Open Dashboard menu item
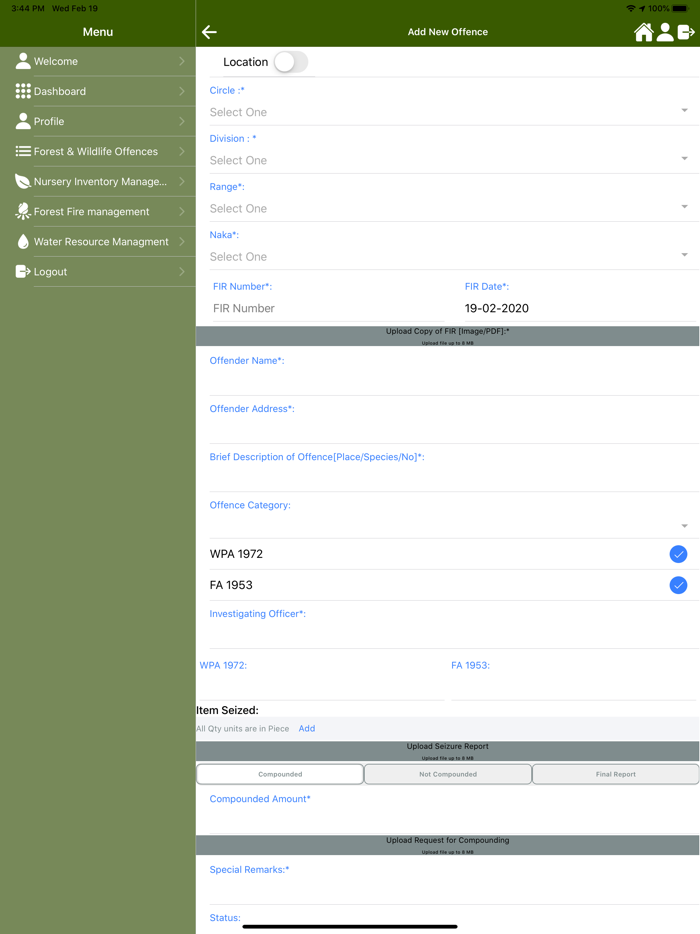This screenshot has height=934, width=700. pyautogui.click(x=98, y=91)
